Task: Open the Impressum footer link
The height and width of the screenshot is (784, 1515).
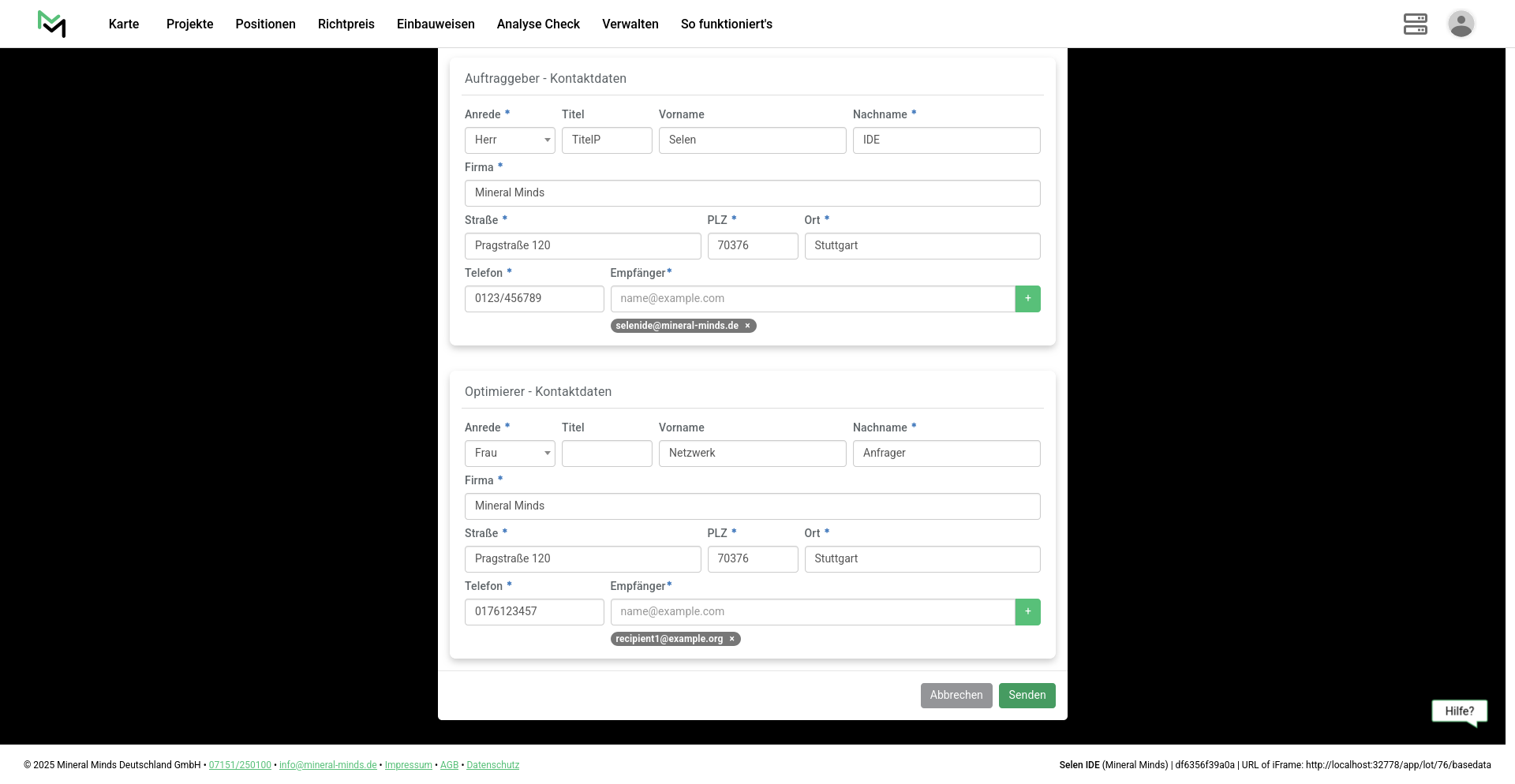Action: coord(408,765)
